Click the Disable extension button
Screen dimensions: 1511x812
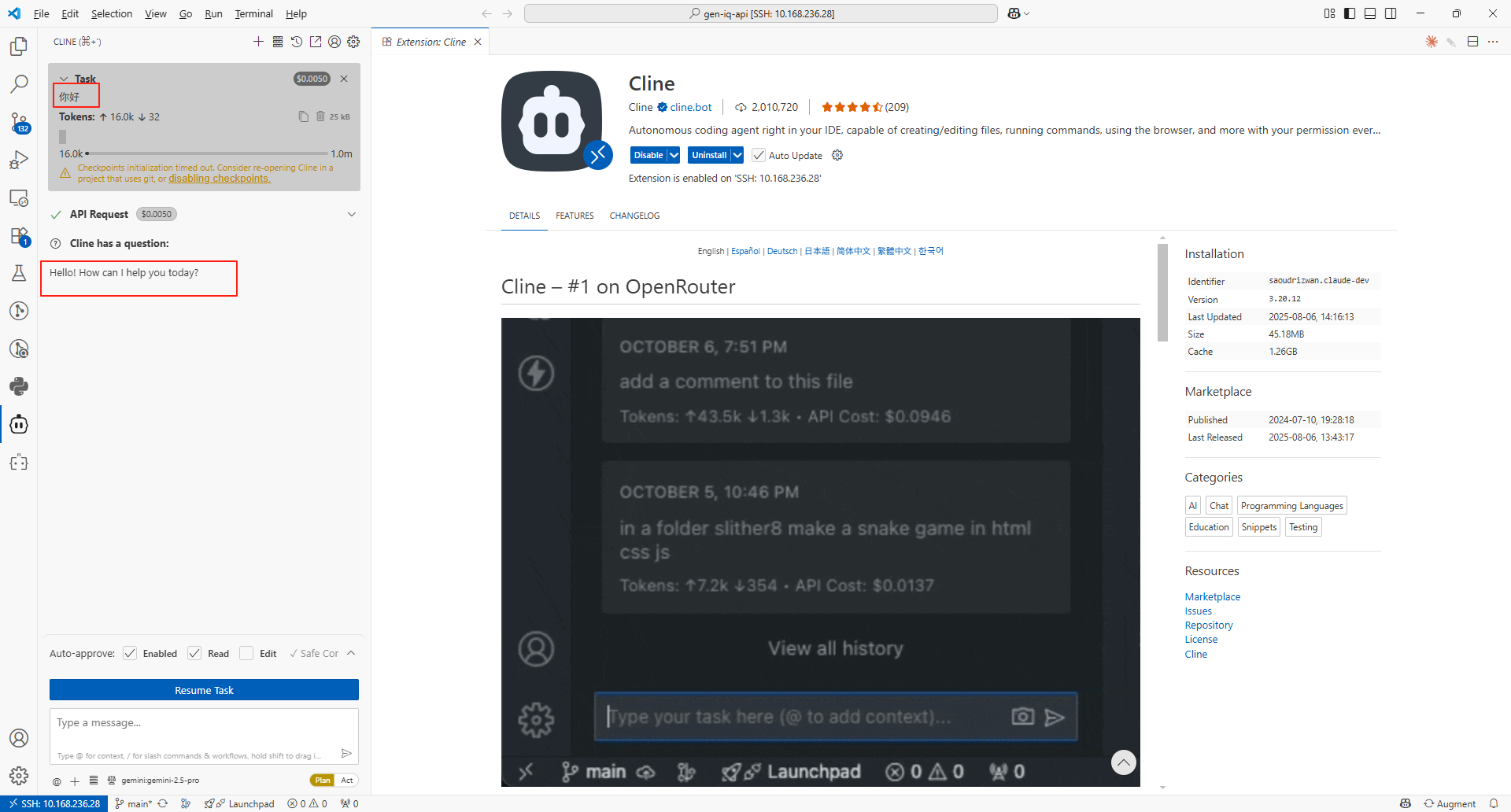[648, 155]
